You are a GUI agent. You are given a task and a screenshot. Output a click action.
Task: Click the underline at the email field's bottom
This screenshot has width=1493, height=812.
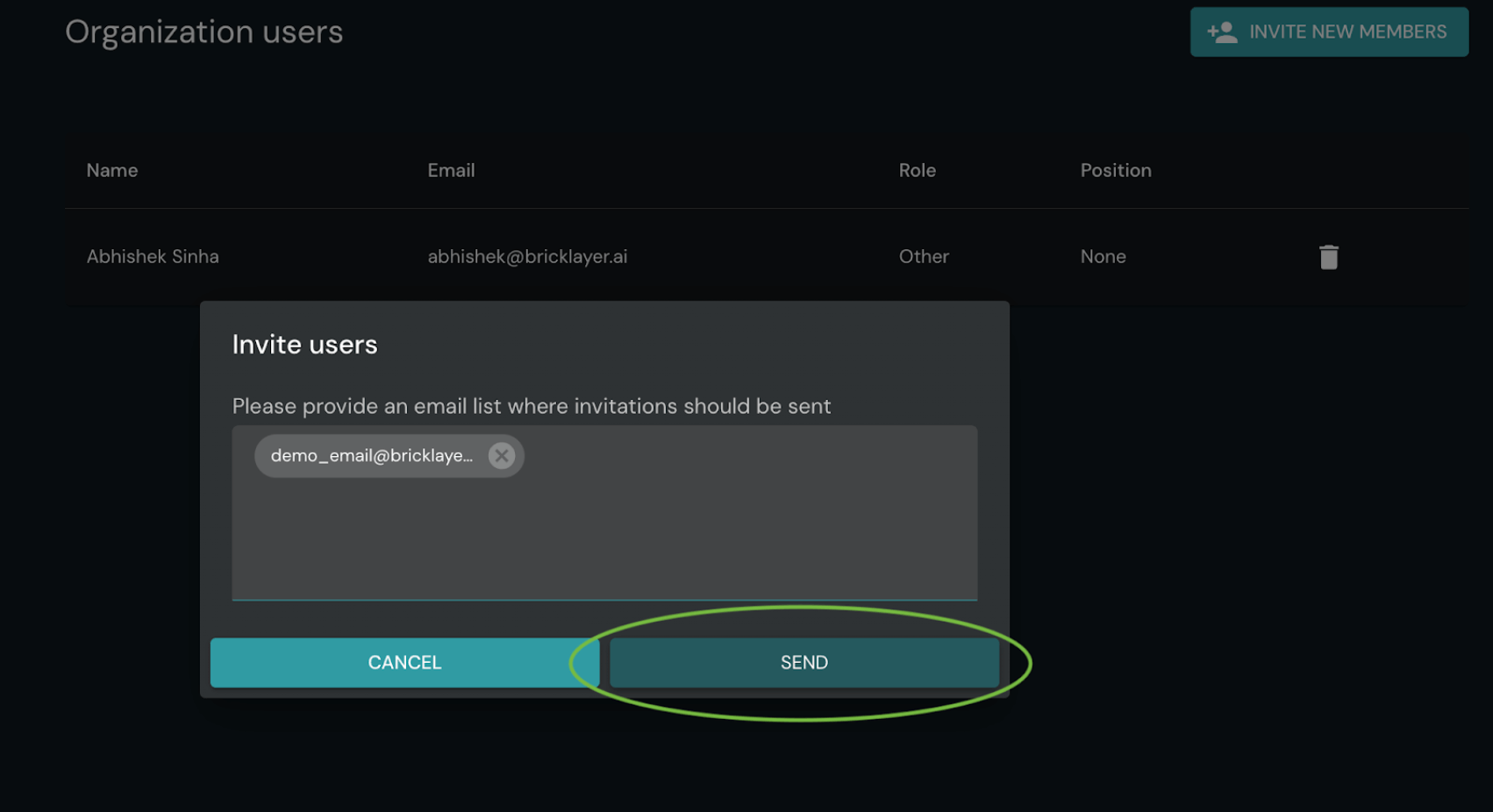tap(604, 600)
